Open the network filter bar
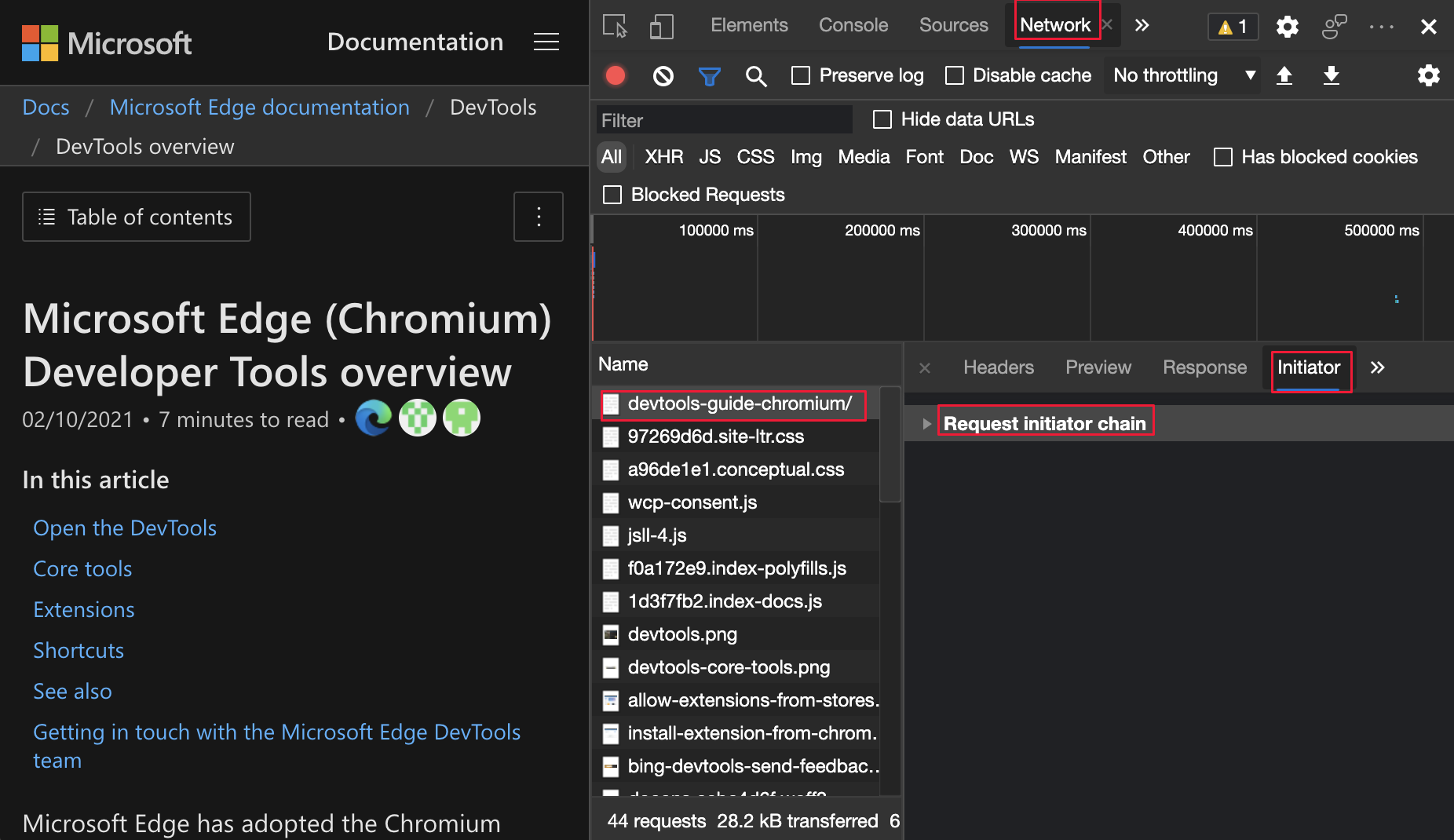This screenshot has width=1454, height=840. 710,75
